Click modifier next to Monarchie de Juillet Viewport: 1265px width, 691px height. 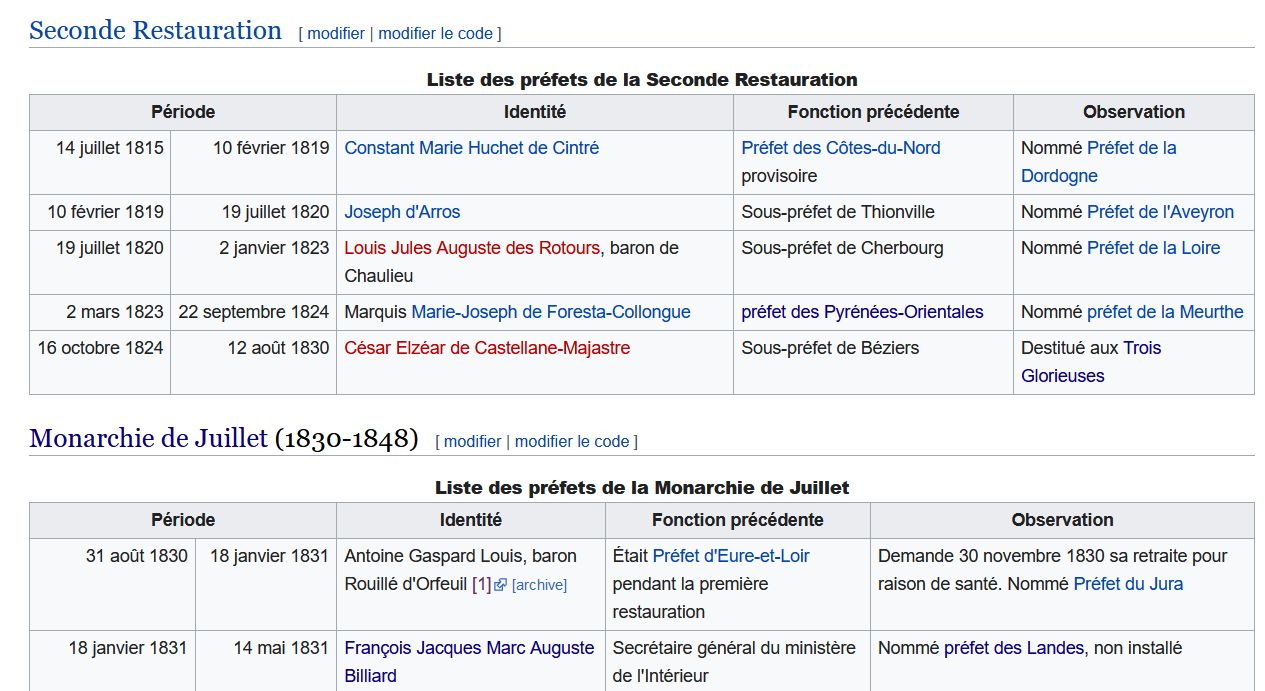472,441
